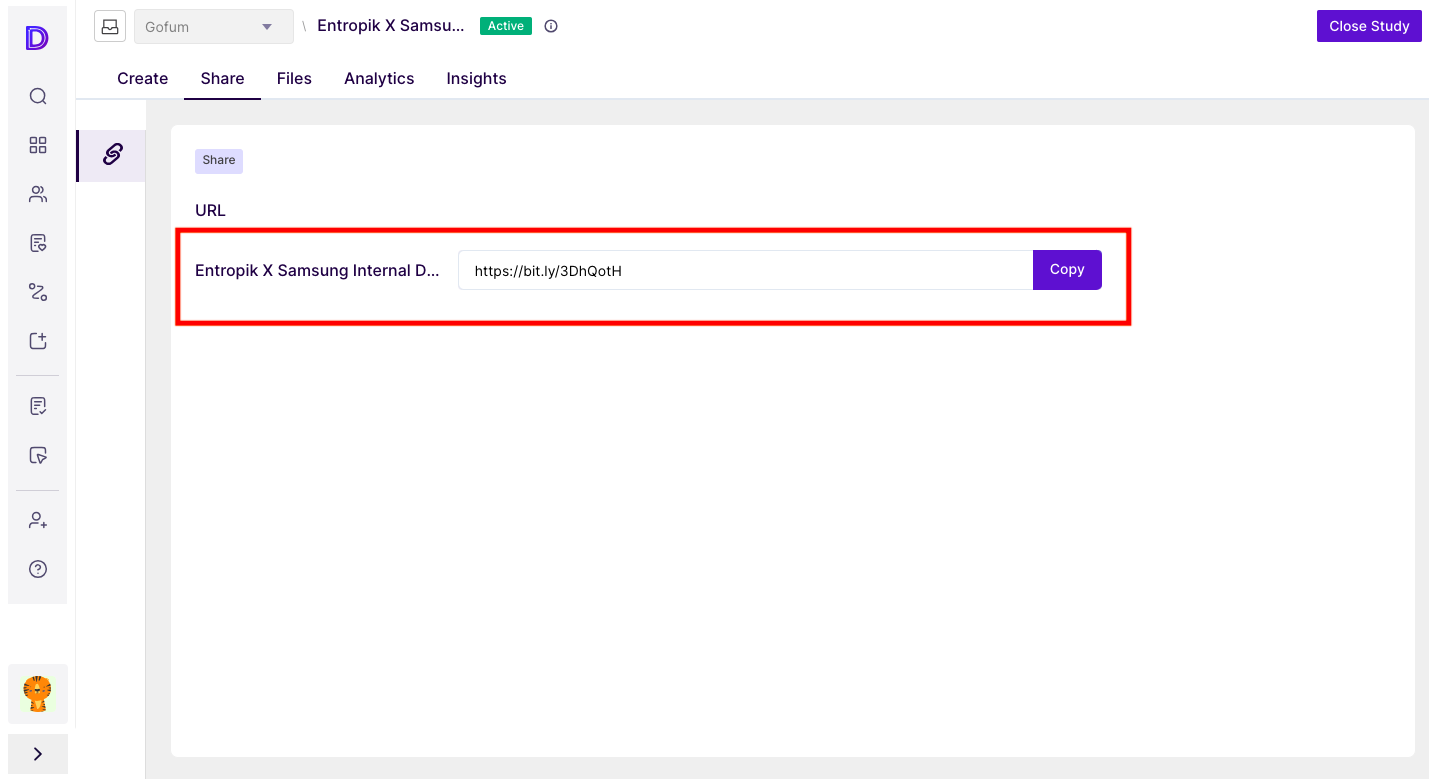Click the Entropik X Samsung Internal D... label
The height and width of the screenshot is (779, 1429).
[x=317, y=270]
